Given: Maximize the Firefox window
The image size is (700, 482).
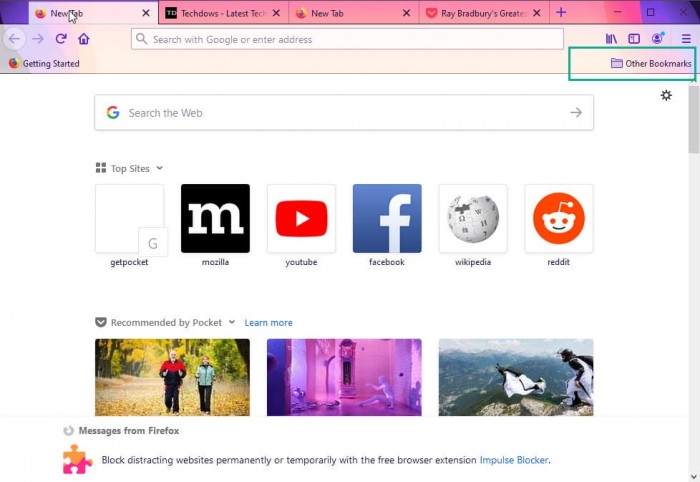Looking at the screenshot, I should (x=650, y=12).
